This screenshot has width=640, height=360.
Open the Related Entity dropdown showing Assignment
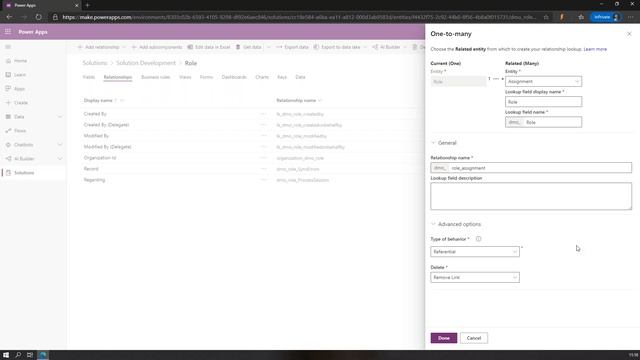[x=543, y=81]
